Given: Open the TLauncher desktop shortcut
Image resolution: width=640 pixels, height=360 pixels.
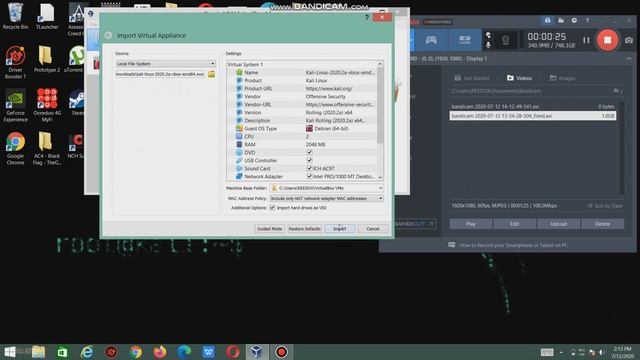Looking at the screenshot, I should point(47,16).
